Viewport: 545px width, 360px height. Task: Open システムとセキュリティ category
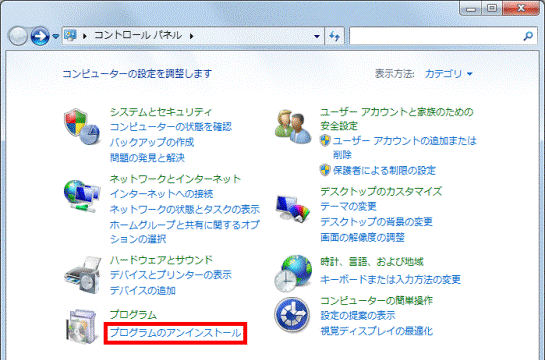(161, 112)
